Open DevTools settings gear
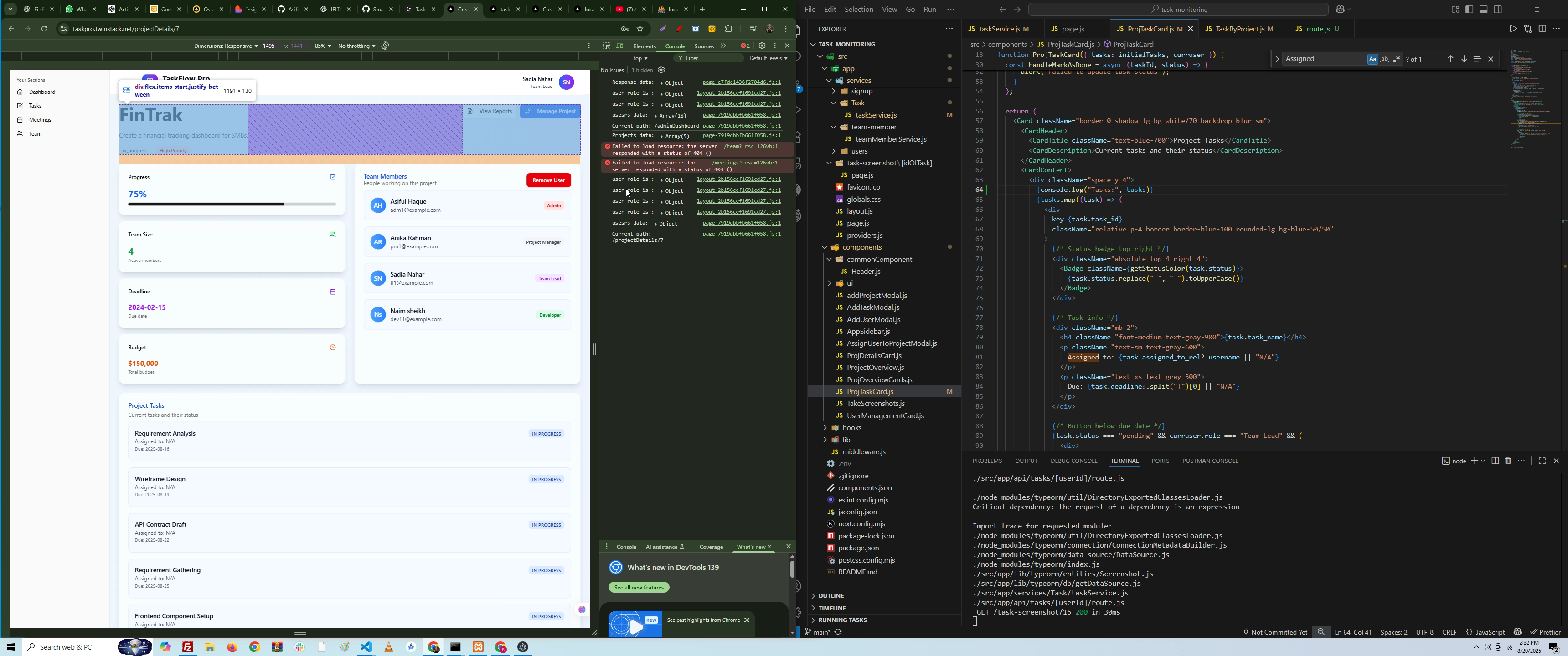1568x656 pixels. (x=762, y=46)
